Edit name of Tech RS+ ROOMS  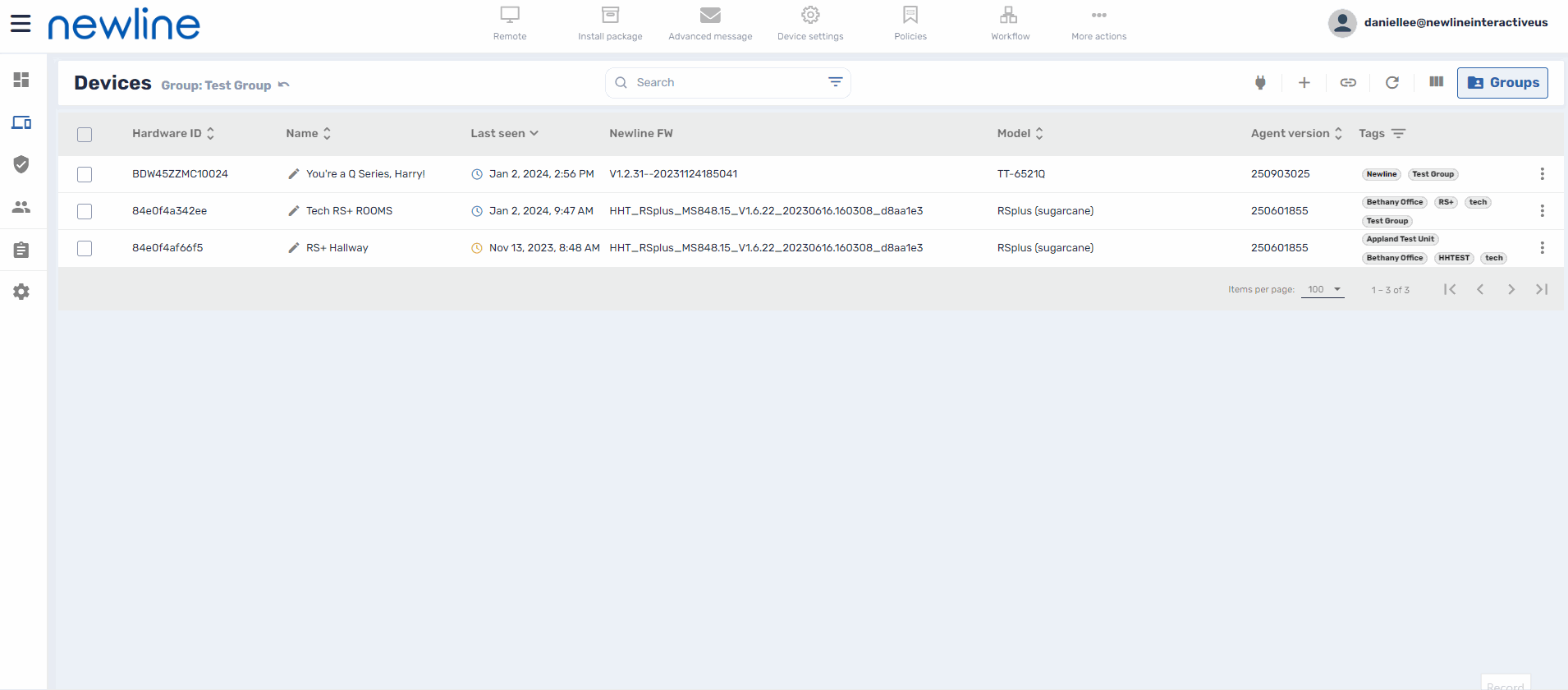(294, 211)
